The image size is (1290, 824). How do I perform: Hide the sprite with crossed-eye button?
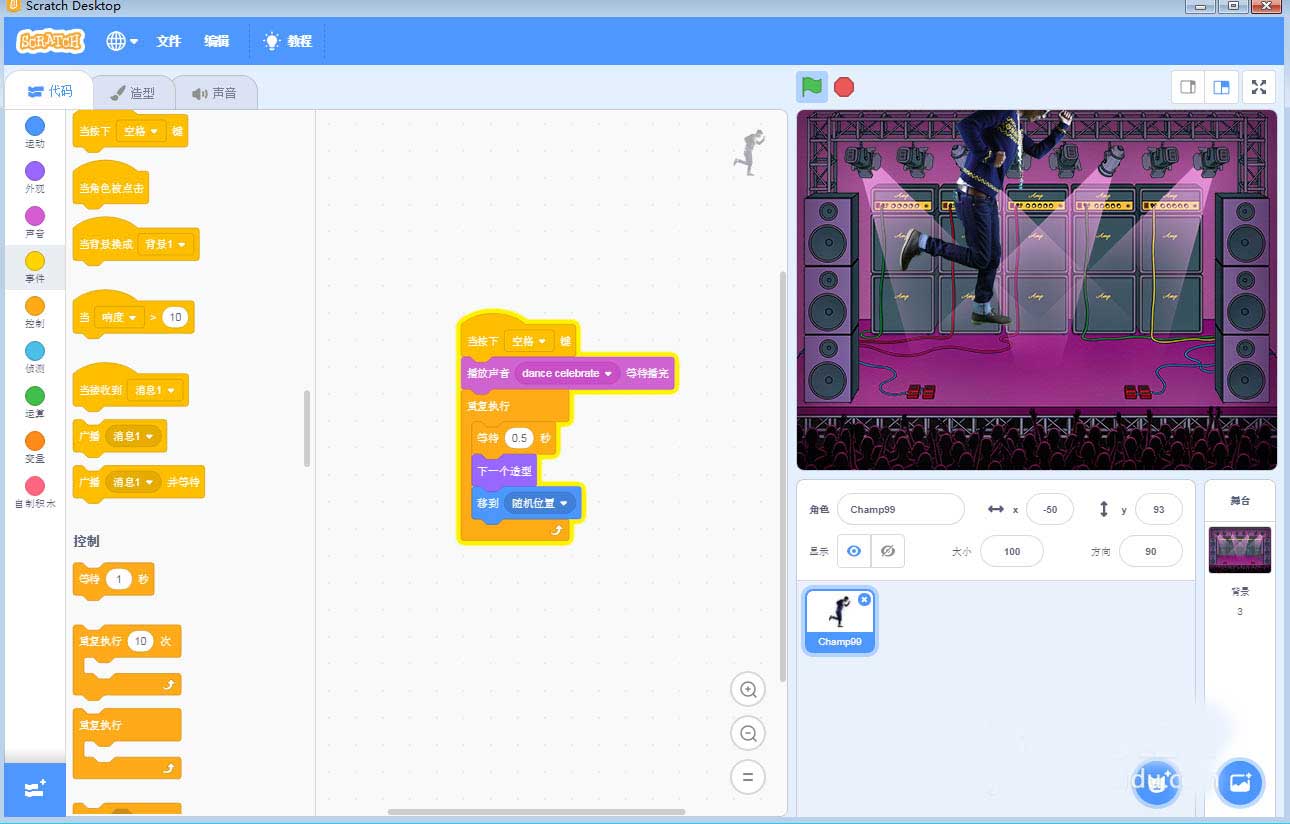(887, 551)
